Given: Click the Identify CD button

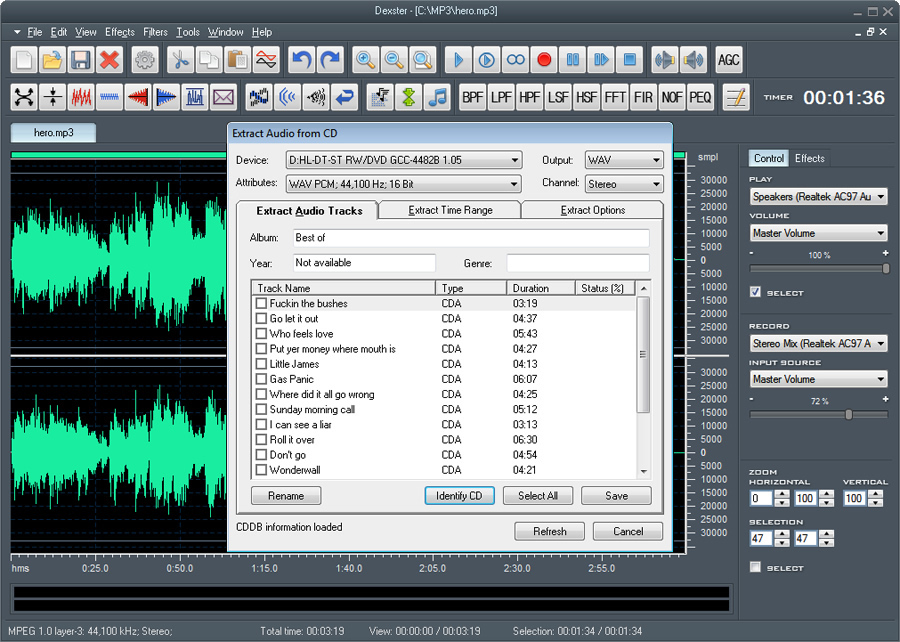Looking at the screenshot, I should pos(459,496).
